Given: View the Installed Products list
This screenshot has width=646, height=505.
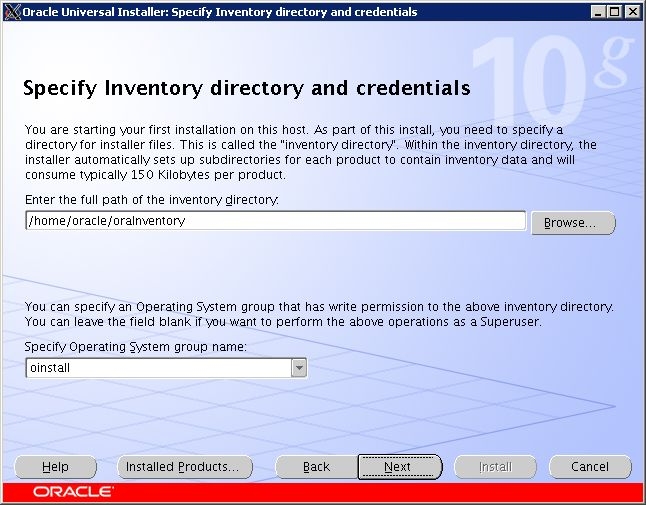Looking at the screenshot, I should 182,467.
